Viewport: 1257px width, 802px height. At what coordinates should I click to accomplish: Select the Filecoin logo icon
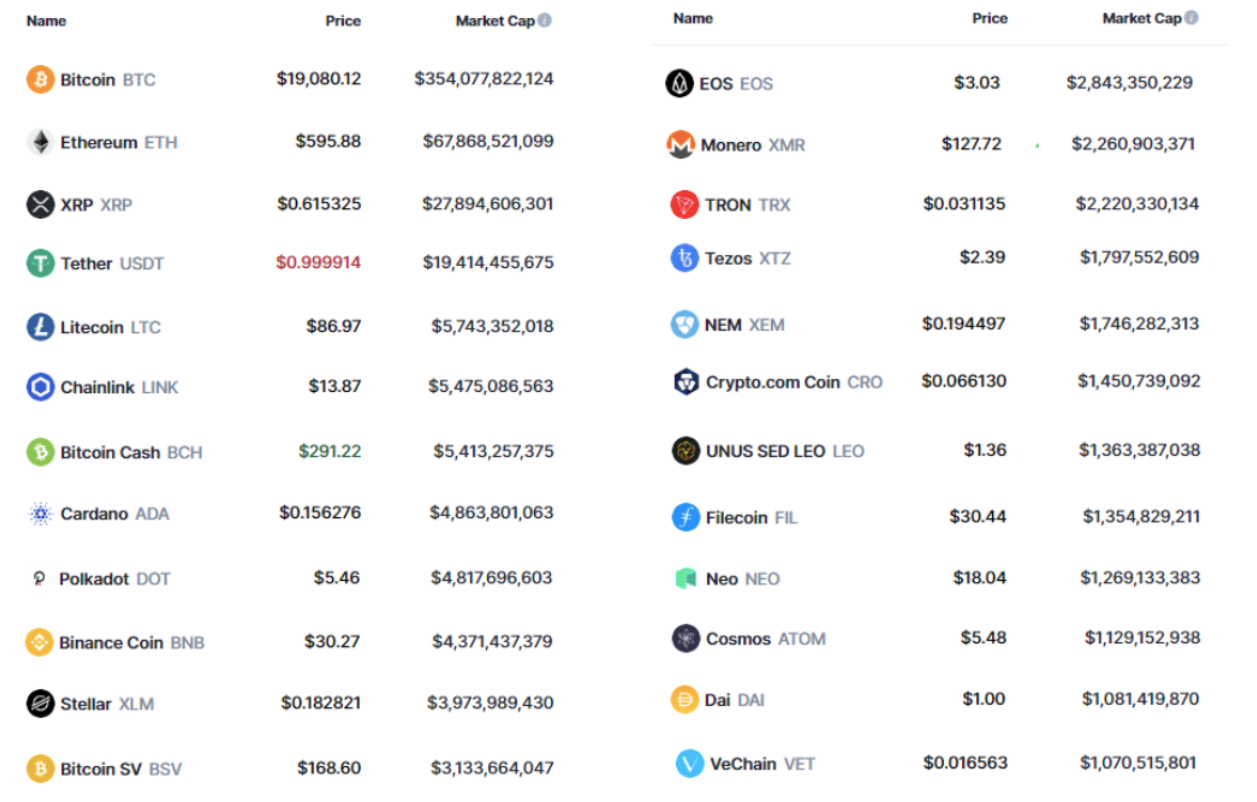pos(685,517)
